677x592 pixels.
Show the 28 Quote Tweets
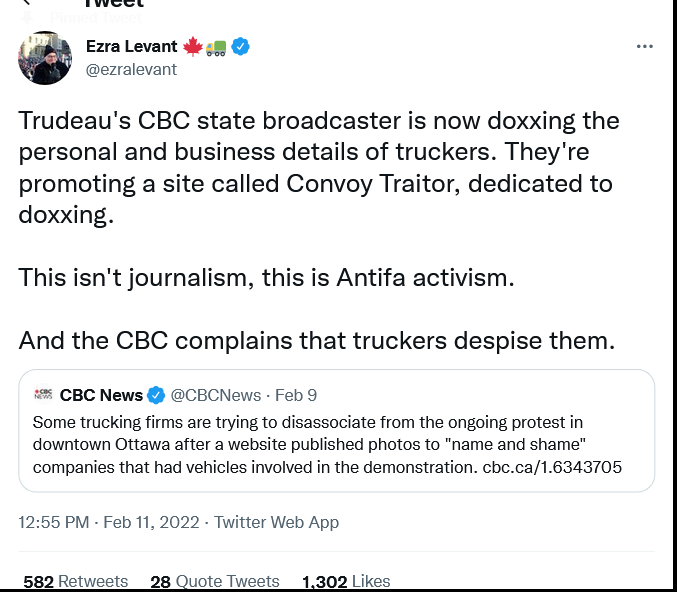215,581
